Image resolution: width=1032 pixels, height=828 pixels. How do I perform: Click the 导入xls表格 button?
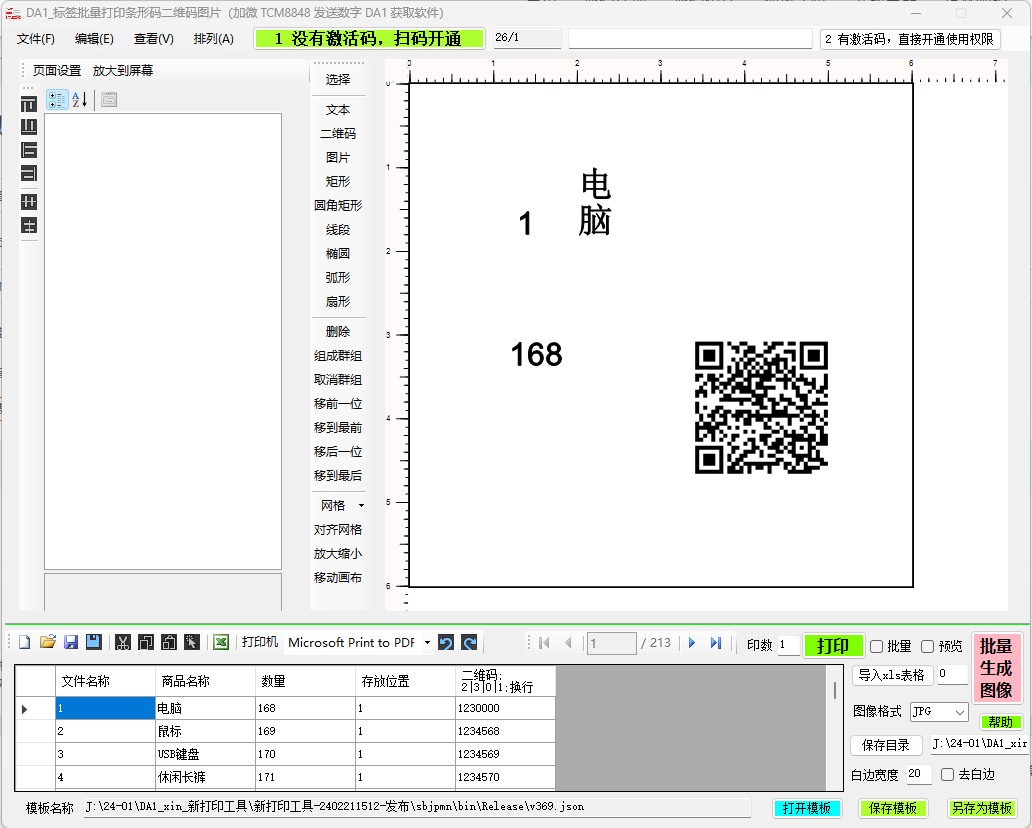coord(891,675)
